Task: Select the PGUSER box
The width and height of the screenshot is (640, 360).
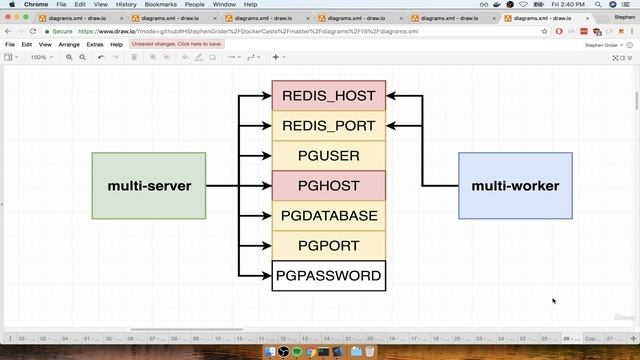Action: pyautogui.click(x=329, y=156)
